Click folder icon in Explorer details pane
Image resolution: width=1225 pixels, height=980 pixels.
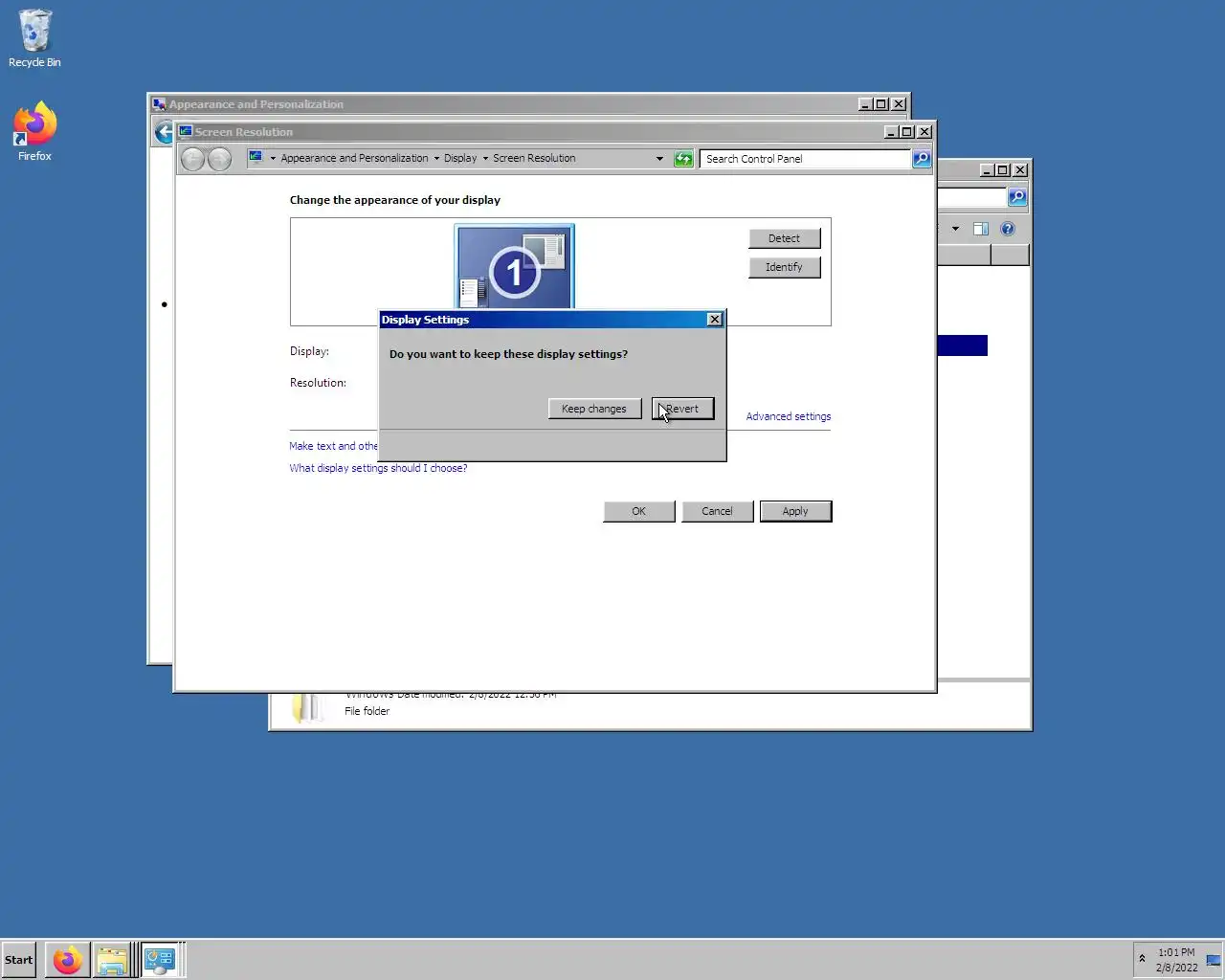[x=307, y=707]
